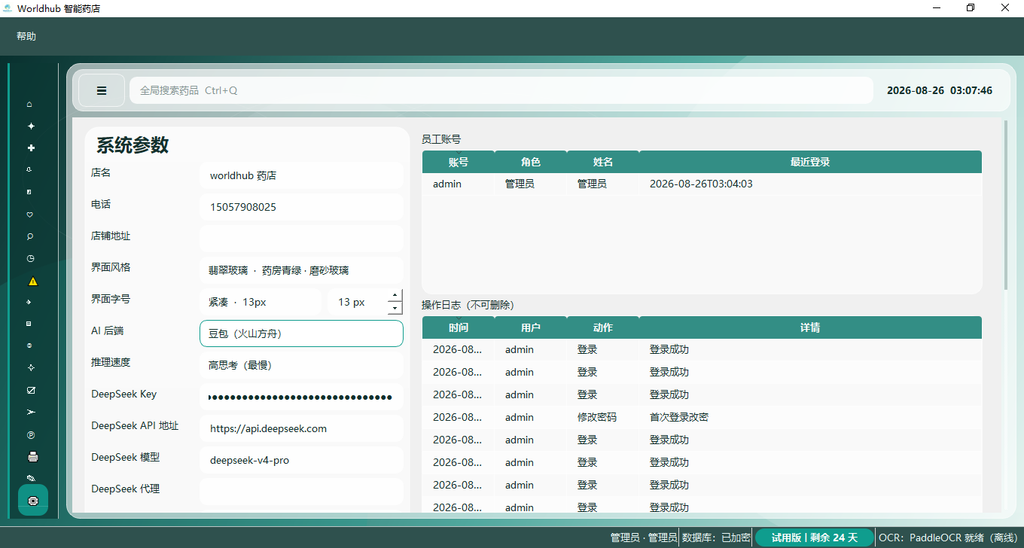Open the AI 后端 豆包 dropdown
1024x548 pixels.
click(x=301, y=334)
